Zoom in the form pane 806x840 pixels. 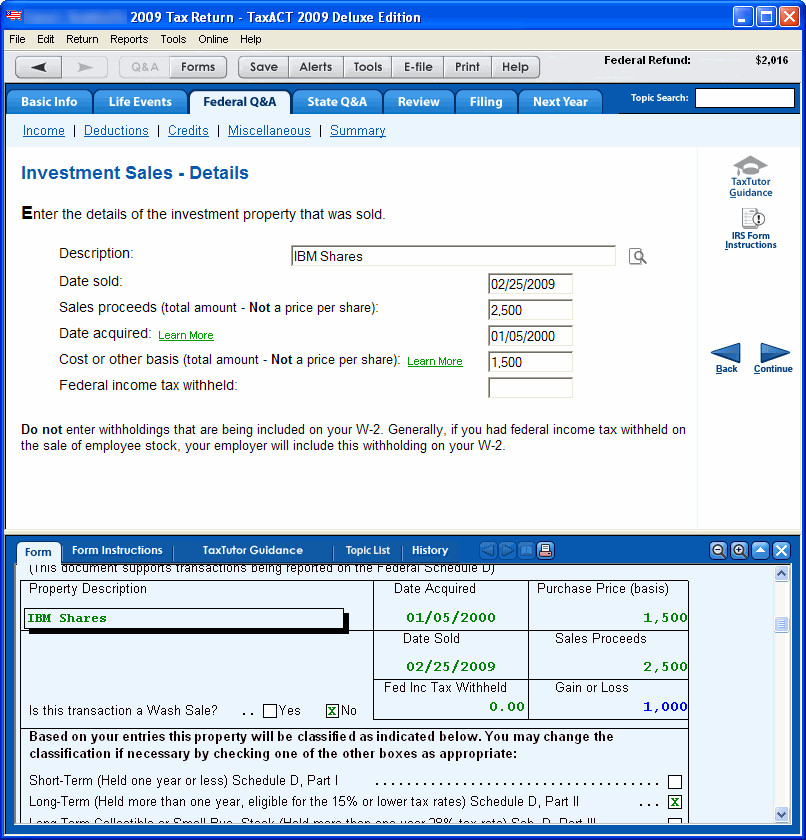tap(739, 551)
